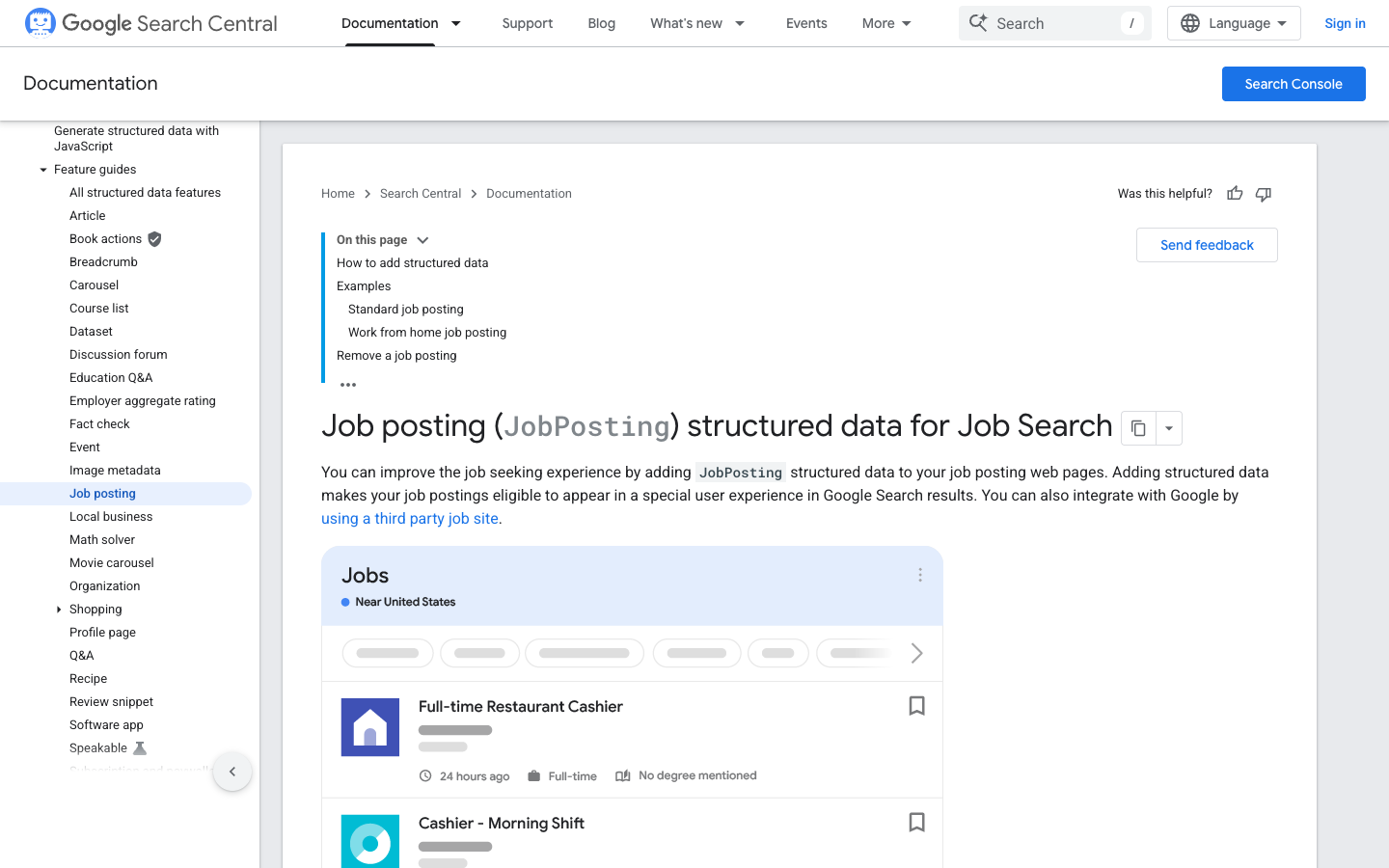Open Generate structured data with JavaScript

[x=136, y=139]
